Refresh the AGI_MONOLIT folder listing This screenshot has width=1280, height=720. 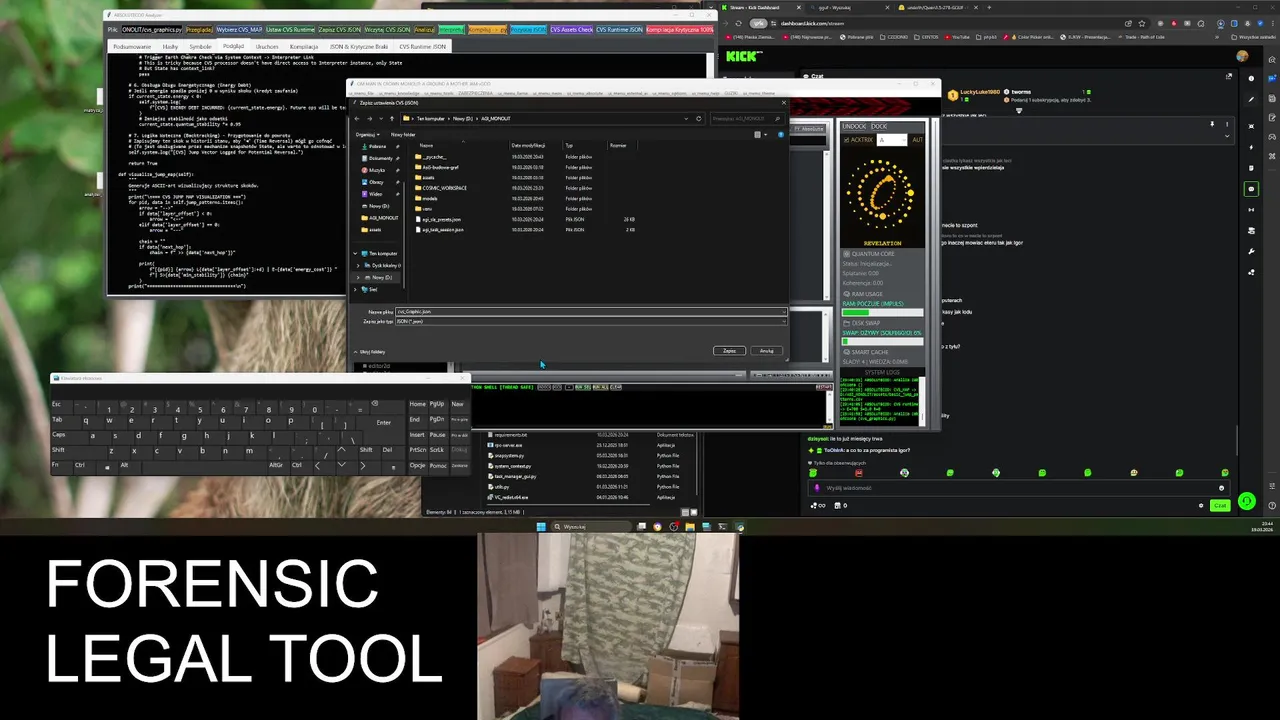click(699, 119)
